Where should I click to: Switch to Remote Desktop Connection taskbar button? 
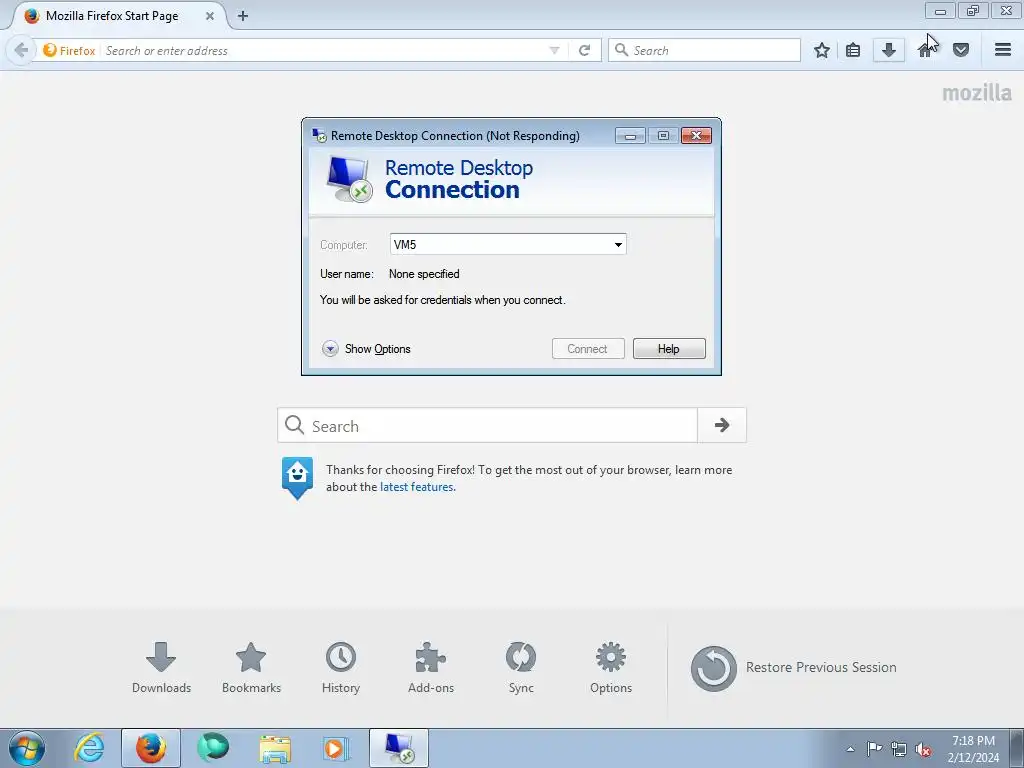(399, 748)
